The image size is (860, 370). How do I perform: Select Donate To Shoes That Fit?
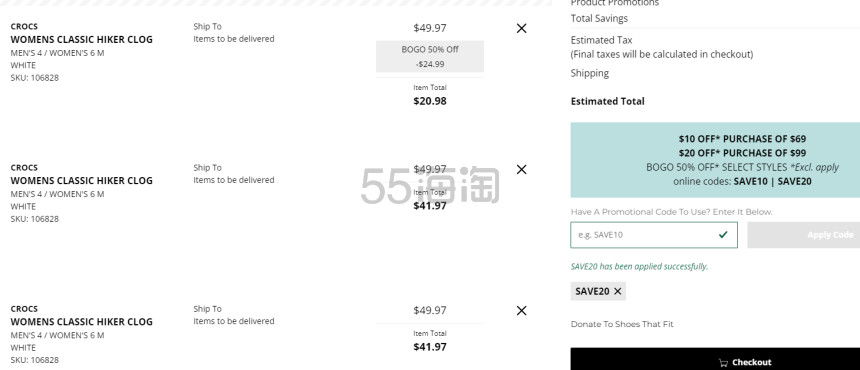pyautogui.click(x=622, y=324)
